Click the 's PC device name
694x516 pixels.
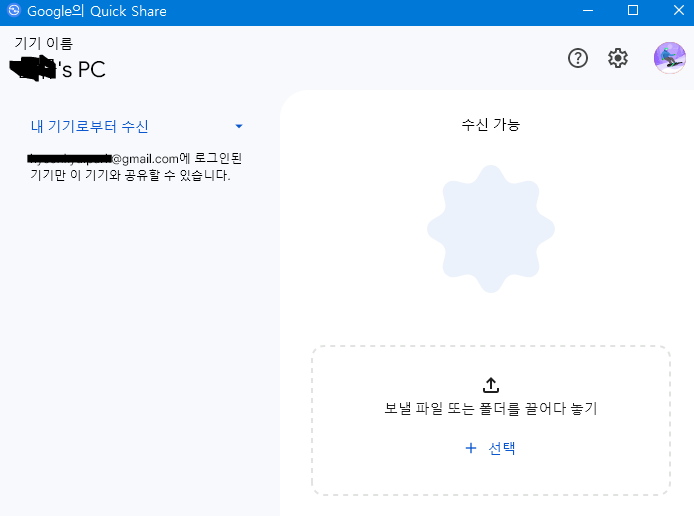58,69
